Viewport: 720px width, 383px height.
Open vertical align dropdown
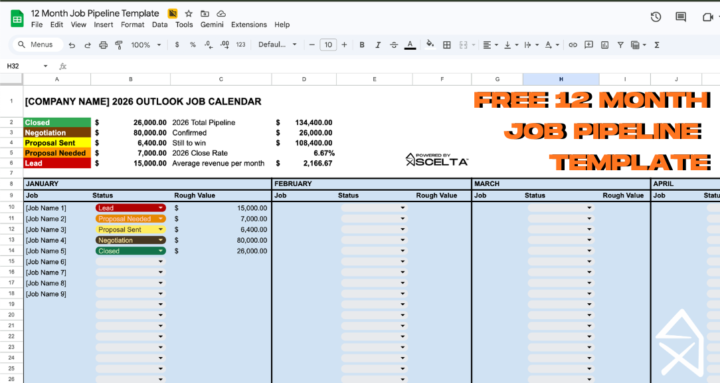pyautogui.click(x=511, y=45)
